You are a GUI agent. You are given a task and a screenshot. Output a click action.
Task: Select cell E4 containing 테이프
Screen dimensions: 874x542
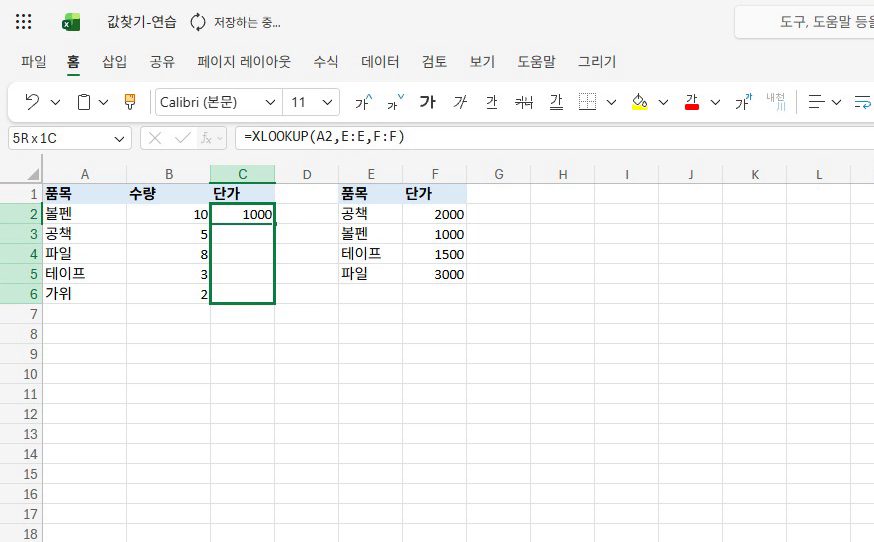tap(371, 254)
